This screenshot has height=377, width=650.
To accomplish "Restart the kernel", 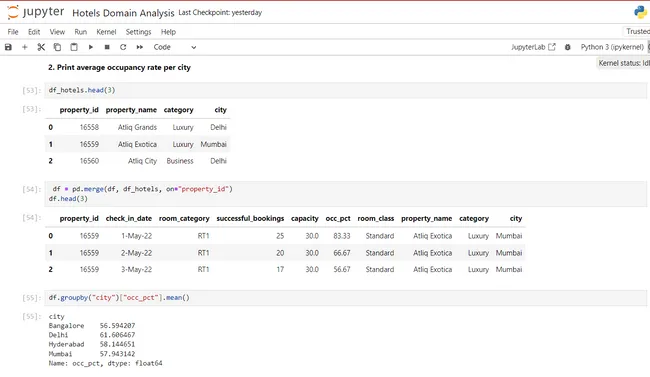I will coord(123,47).
